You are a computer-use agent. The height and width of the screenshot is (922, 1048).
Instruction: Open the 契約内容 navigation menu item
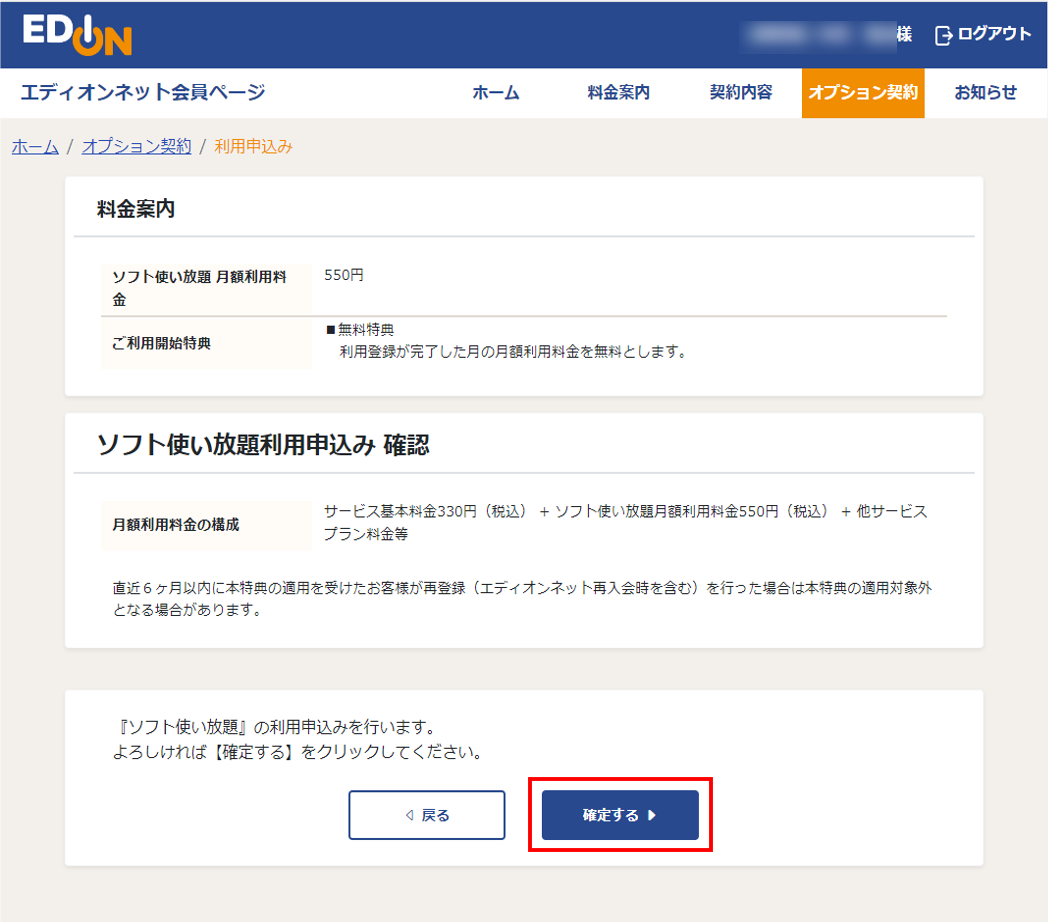click(x=739, y=92)
